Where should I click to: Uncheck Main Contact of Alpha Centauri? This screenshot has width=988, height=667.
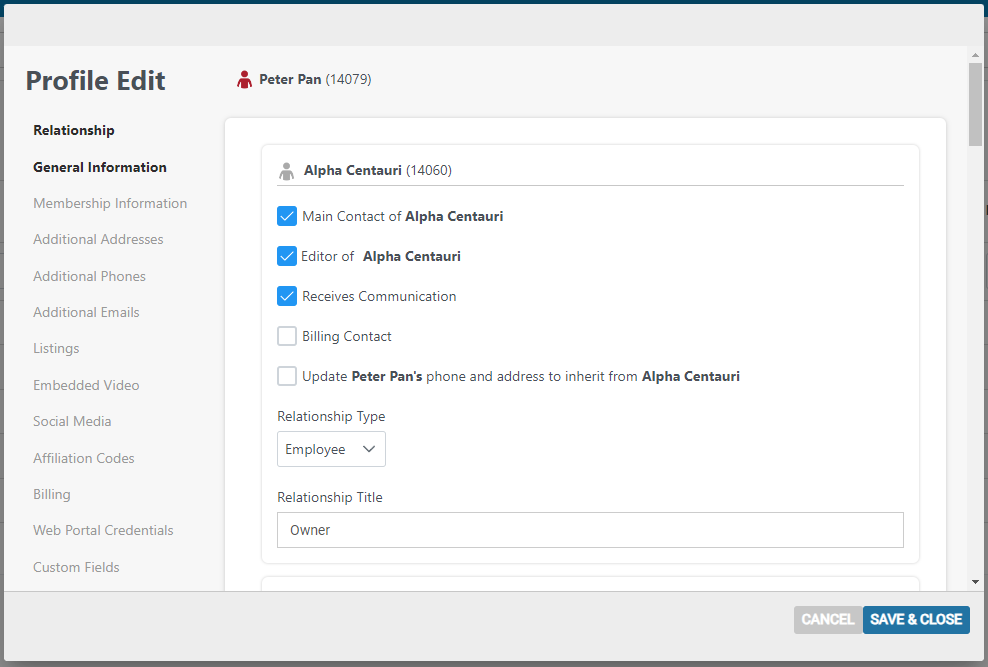pos(287,216)
